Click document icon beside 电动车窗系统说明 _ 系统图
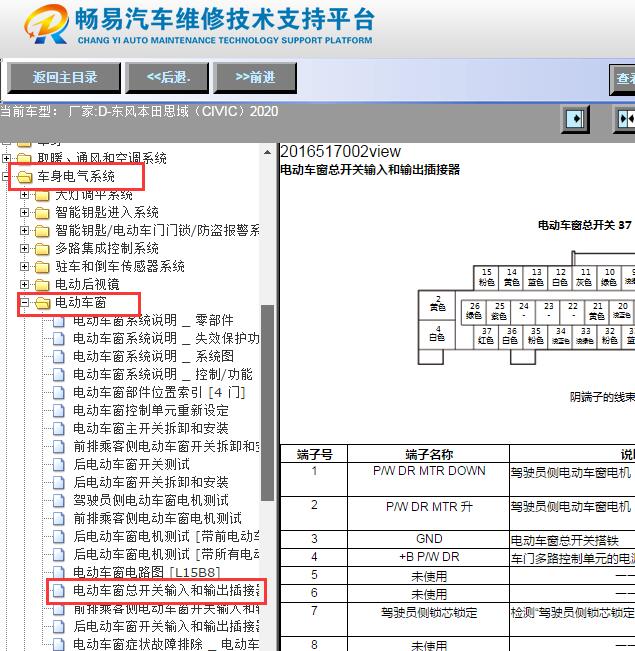This screenshot has height=651, width=635. pyautogui.click(x=59, y=357)
